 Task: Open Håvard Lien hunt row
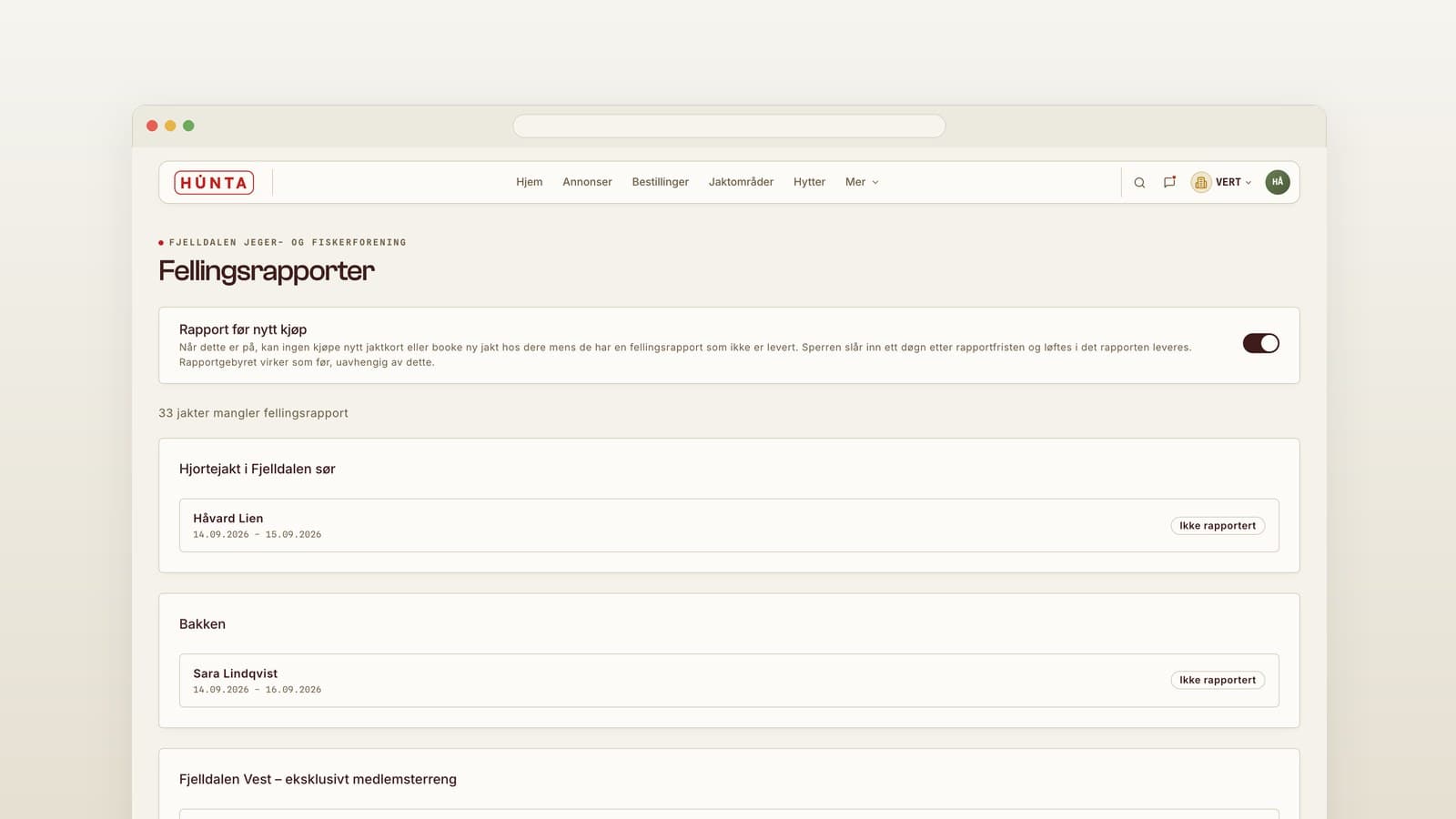(729, 525)
